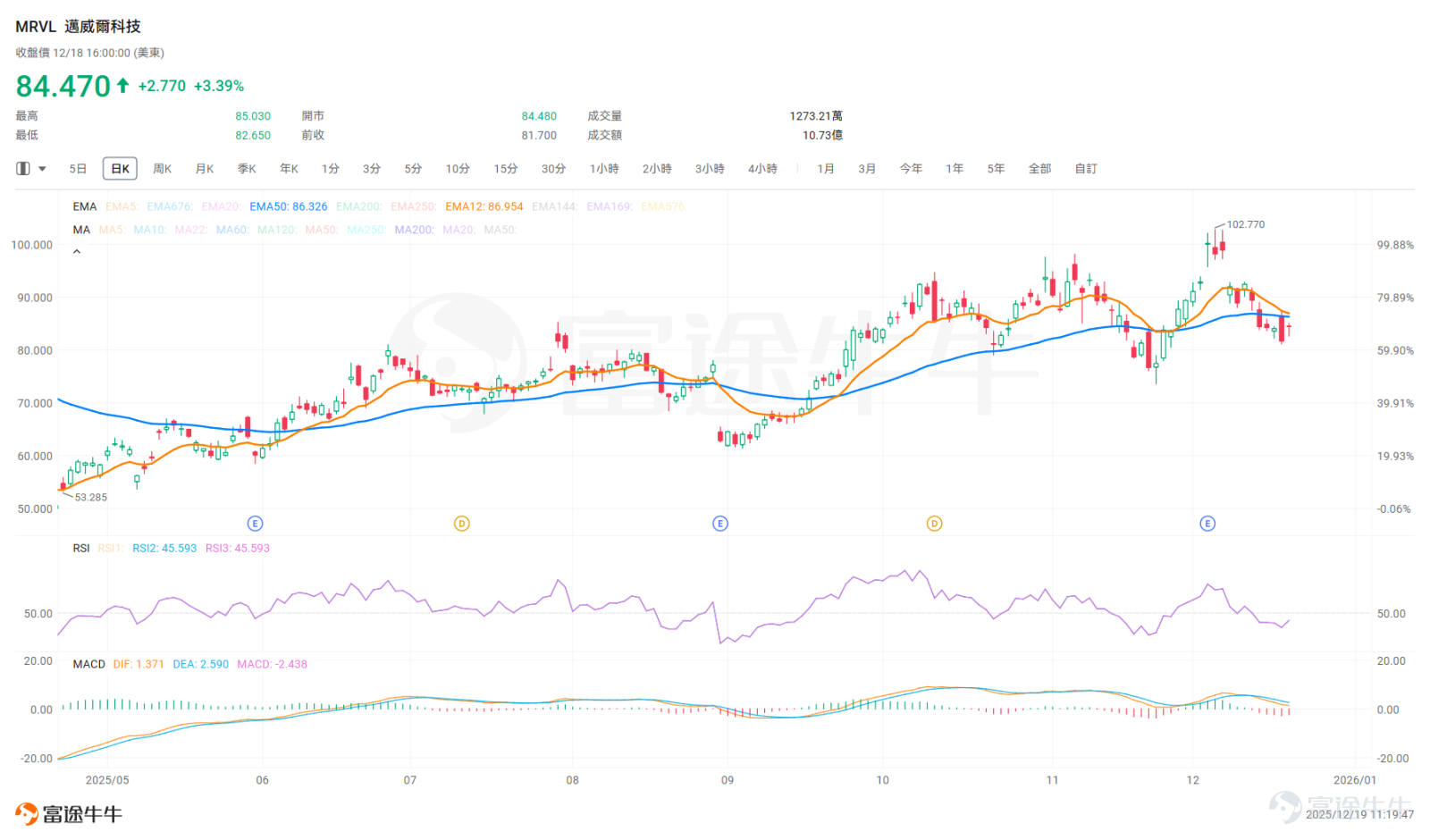Toggle the MACD DEA: 2.590 line
Image resolution: width=1430 pixels, height=840 pixels.
201,665
